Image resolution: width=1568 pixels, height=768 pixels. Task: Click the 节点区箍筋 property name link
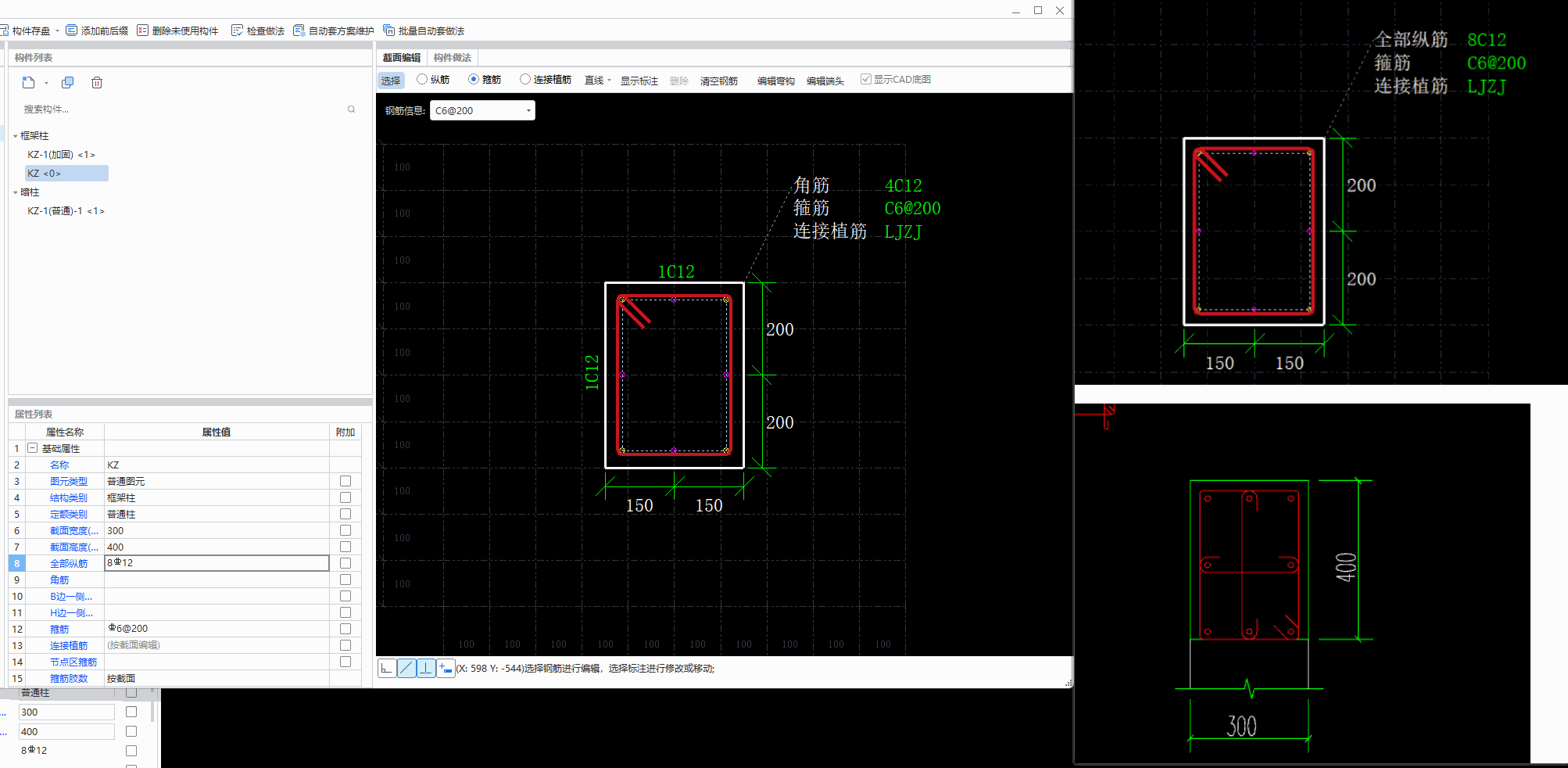coord(73,662)
